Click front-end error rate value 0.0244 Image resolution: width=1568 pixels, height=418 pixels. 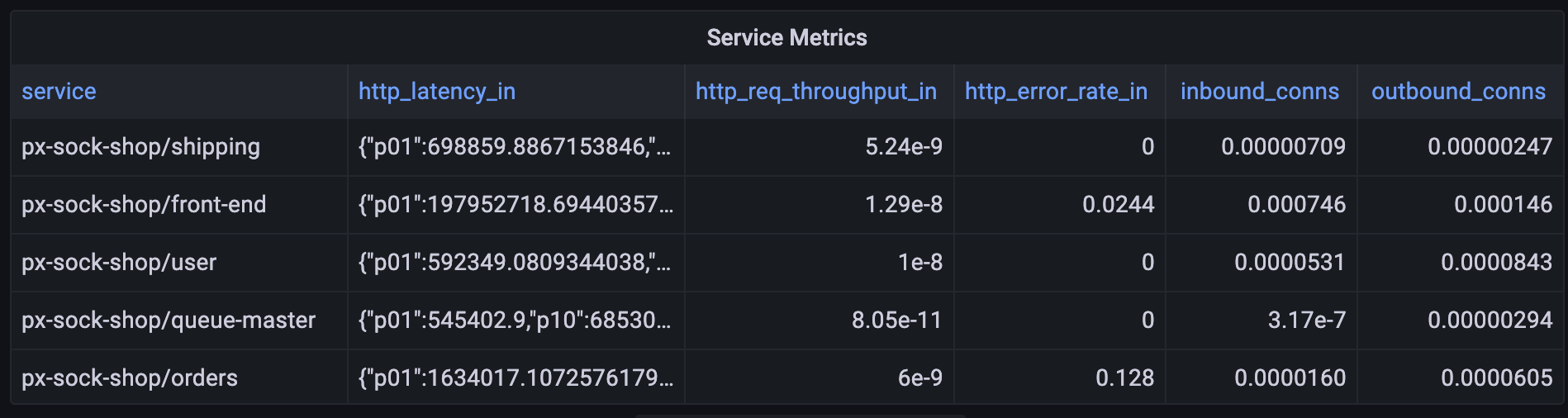point(1118,205)
